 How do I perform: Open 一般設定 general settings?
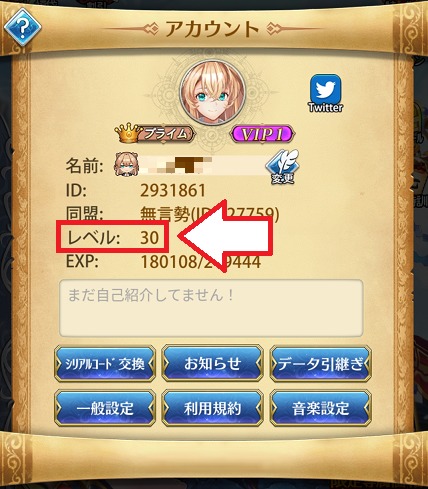[105, 408]
